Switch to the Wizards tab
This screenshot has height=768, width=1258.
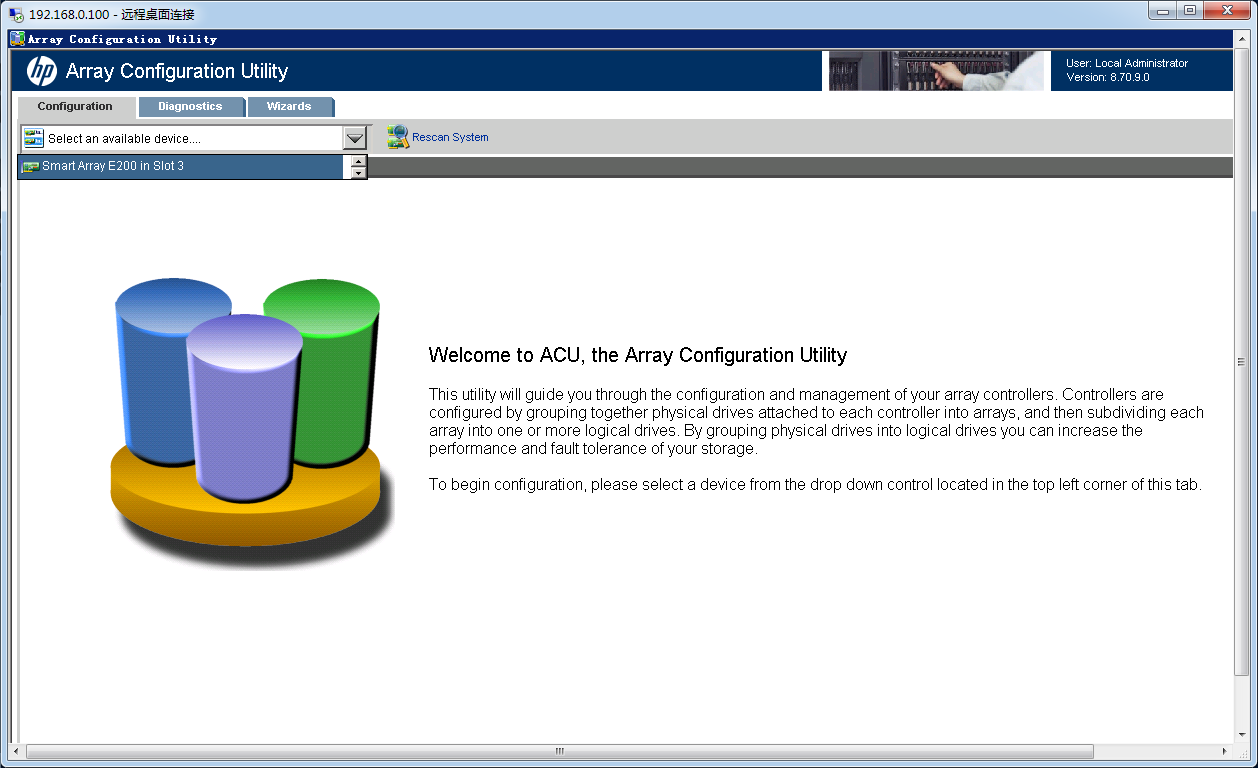tap(289, 106)
